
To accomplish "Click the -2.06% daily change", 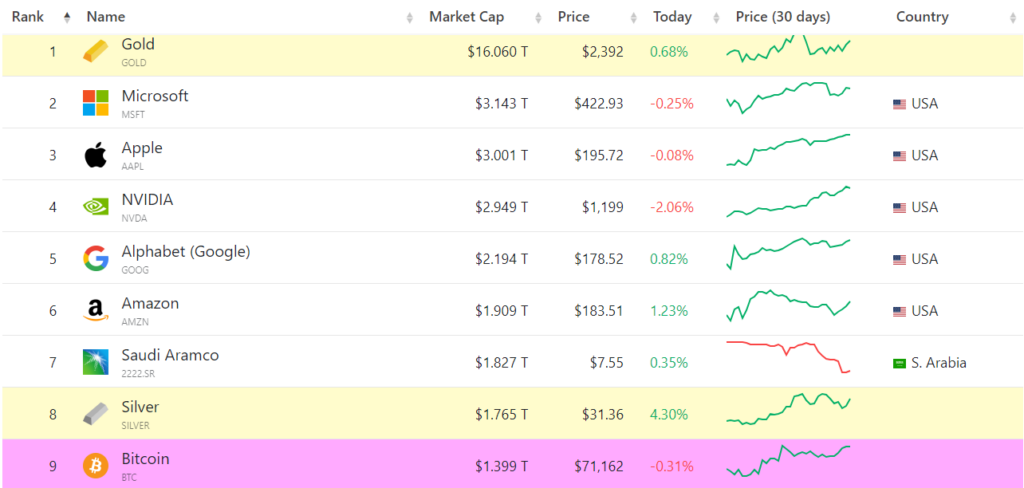I will [x=671, y=208].
